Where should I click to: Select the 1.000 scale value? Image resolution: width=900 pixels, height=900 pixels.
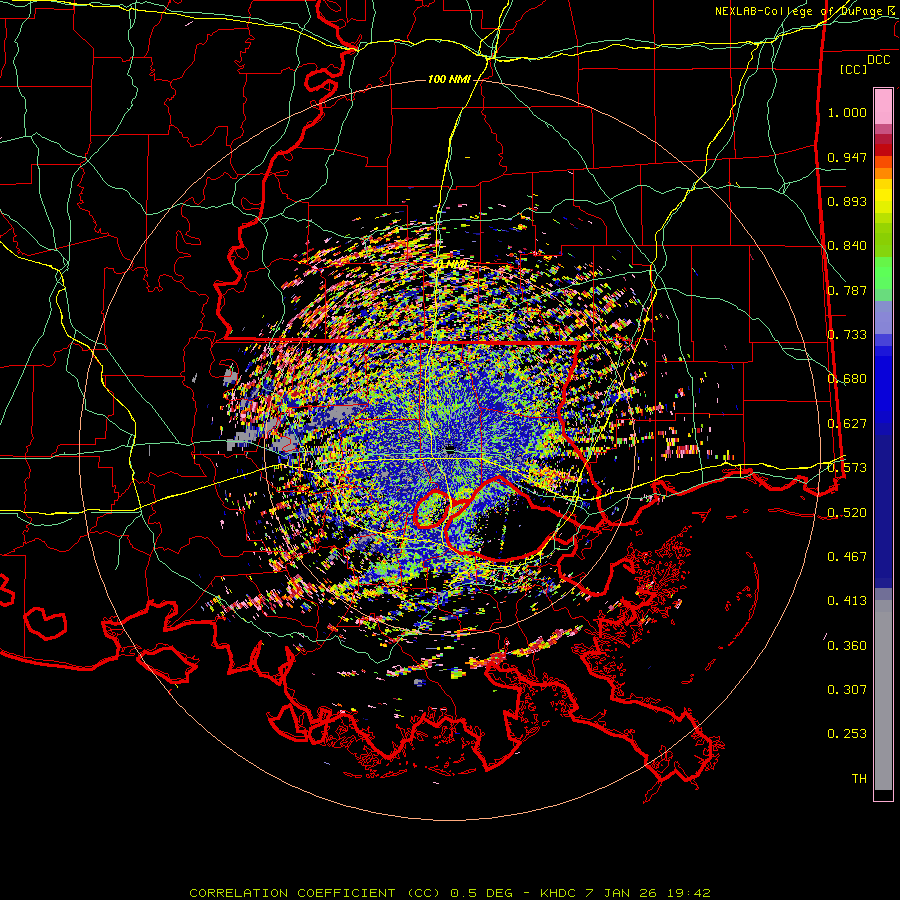(x=847, y=112)
